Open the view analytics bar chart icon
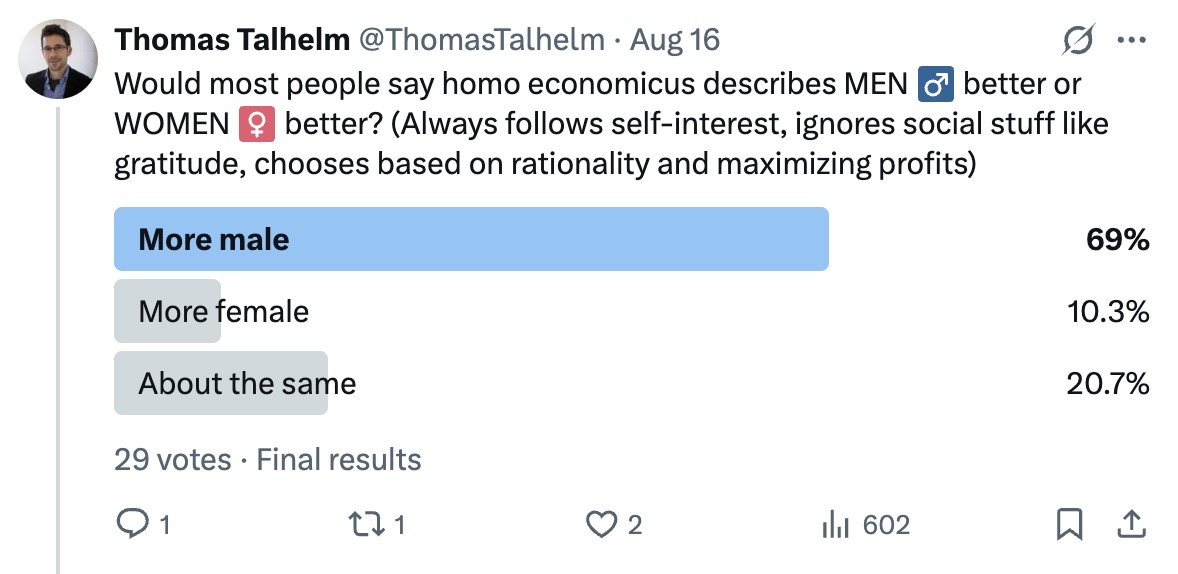 pos(834,524)
